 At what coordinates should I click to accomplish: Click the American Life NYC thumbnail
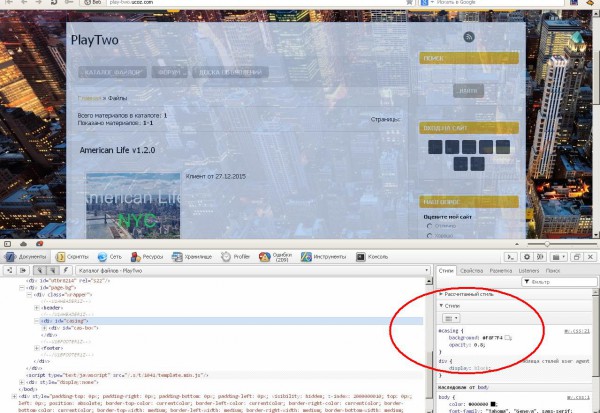click(x=133, y=206)
